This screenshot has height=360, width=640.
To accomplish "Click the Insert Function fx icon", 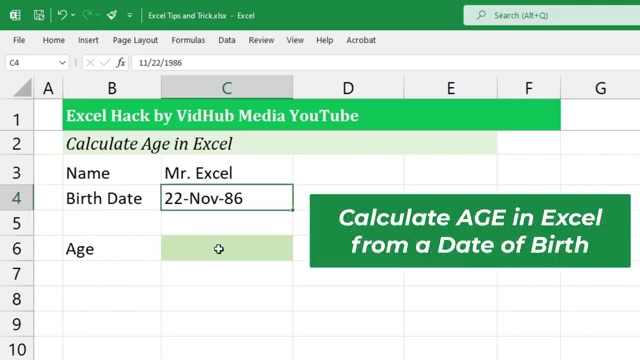I will tap(120, 63).
